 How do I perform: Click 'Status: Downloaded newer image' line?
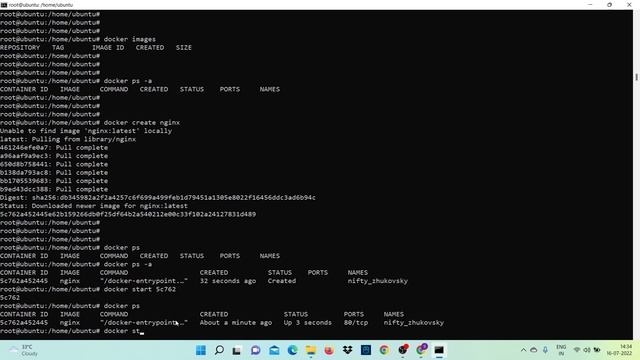94,206
